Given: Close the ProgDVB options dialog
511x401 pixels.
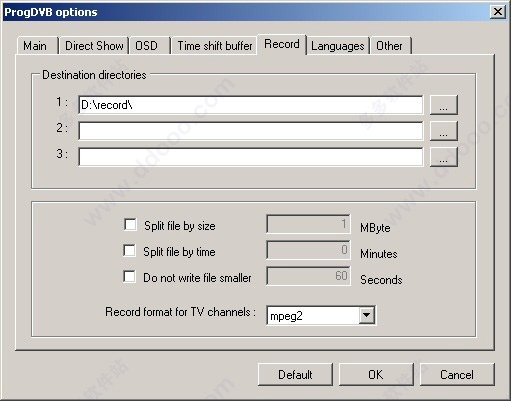Looking at the screenshot, I should coord(498,12).
